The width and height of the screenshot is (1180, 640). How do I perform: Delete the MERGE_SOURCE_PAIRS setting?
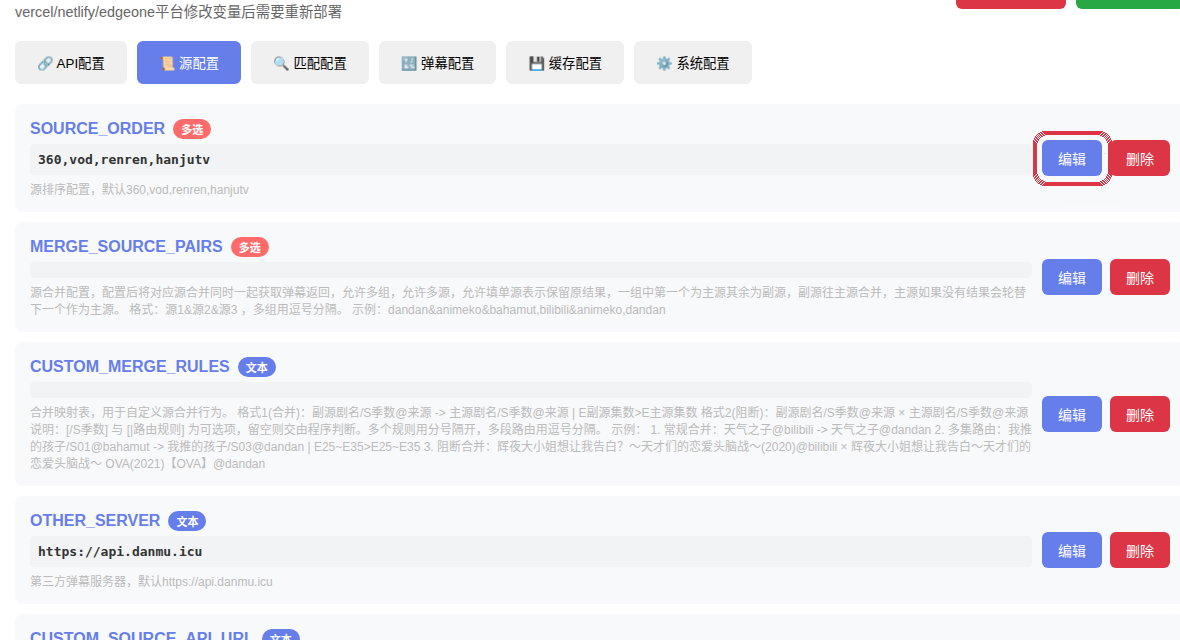[1139, 277]
